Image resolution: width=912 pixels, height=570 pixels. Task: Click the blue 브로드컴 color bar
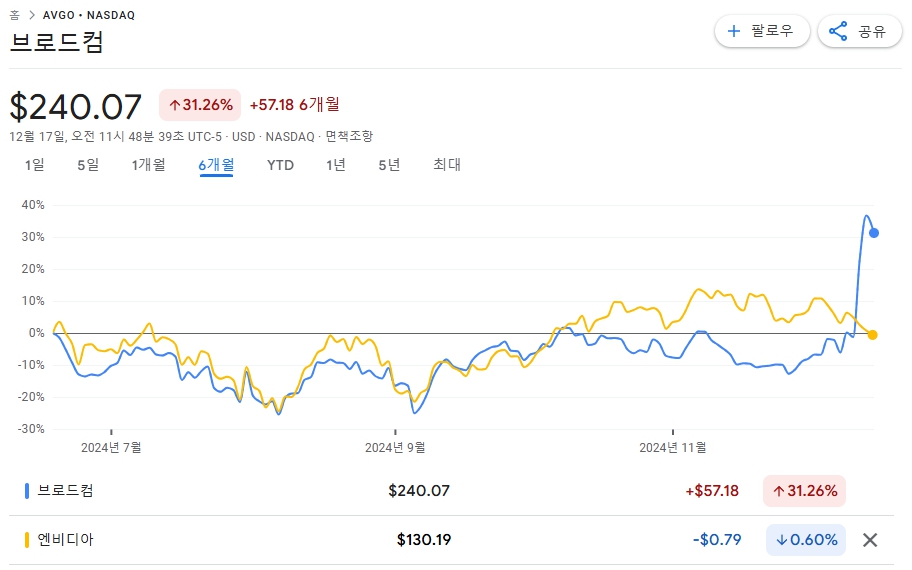[x=27, y=491]
